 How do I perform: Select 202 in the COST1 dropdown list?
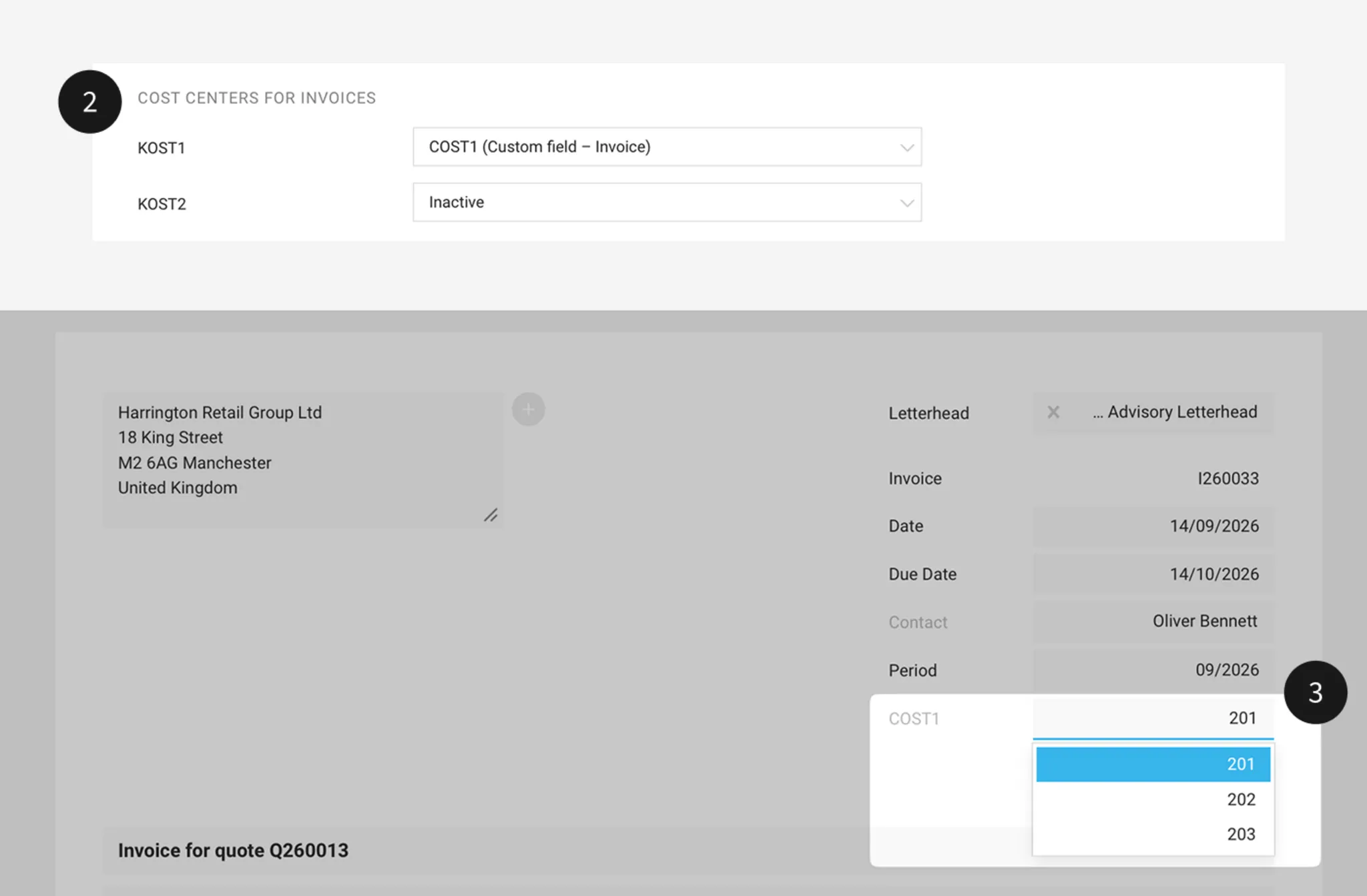(x=1153, y=799)
